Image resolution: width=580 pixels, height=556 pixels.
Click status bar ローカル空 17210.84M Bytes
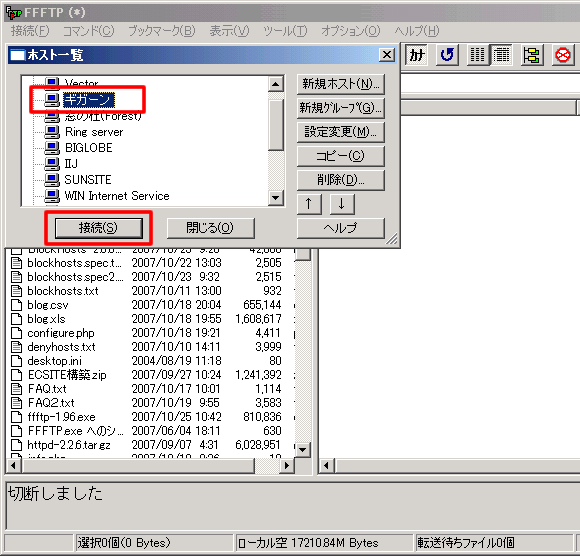(x=308, y=543)
